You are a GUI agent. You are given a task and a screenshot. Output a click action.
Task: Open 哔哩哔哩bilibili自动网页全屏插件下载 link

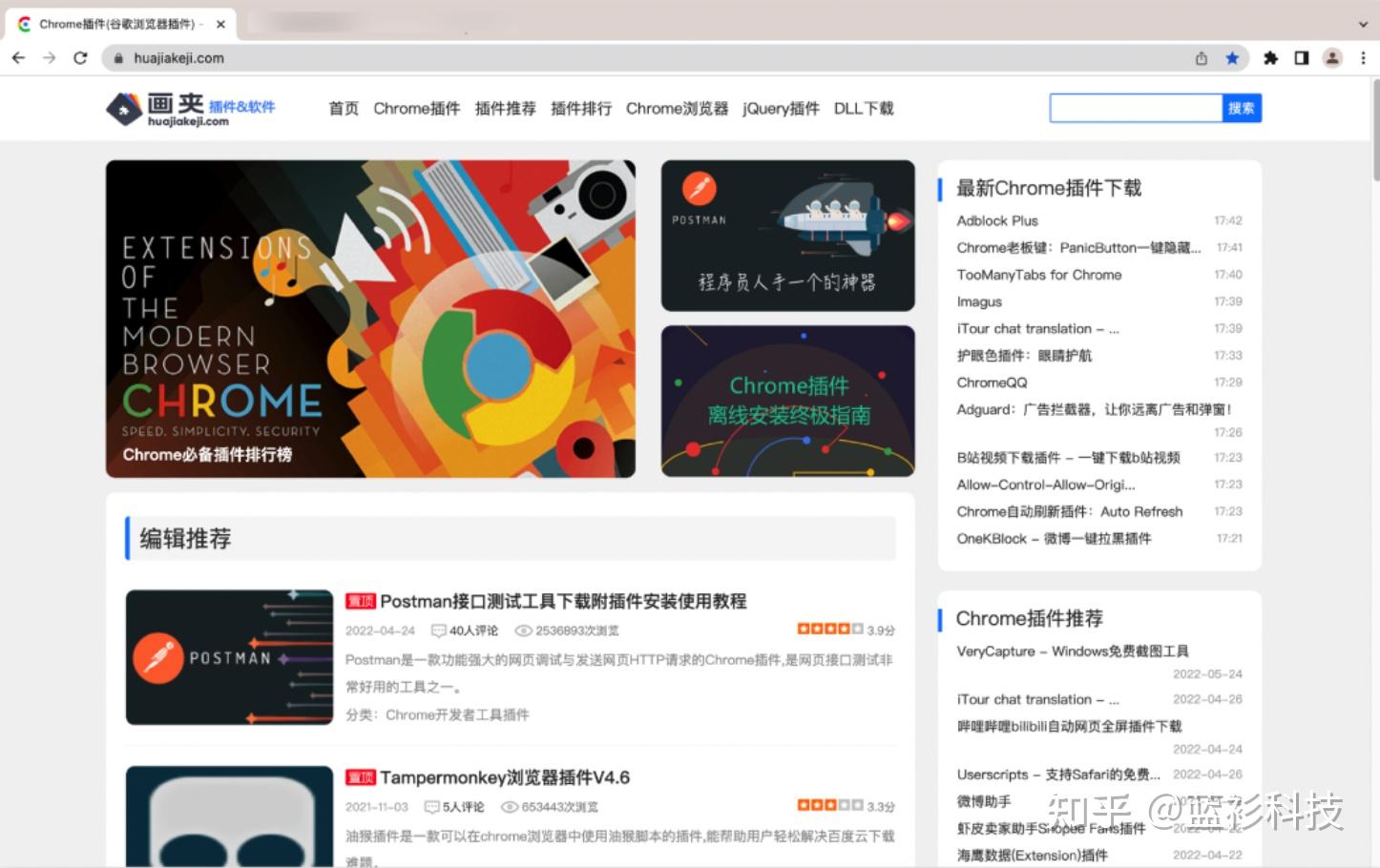click(1069, 726)
